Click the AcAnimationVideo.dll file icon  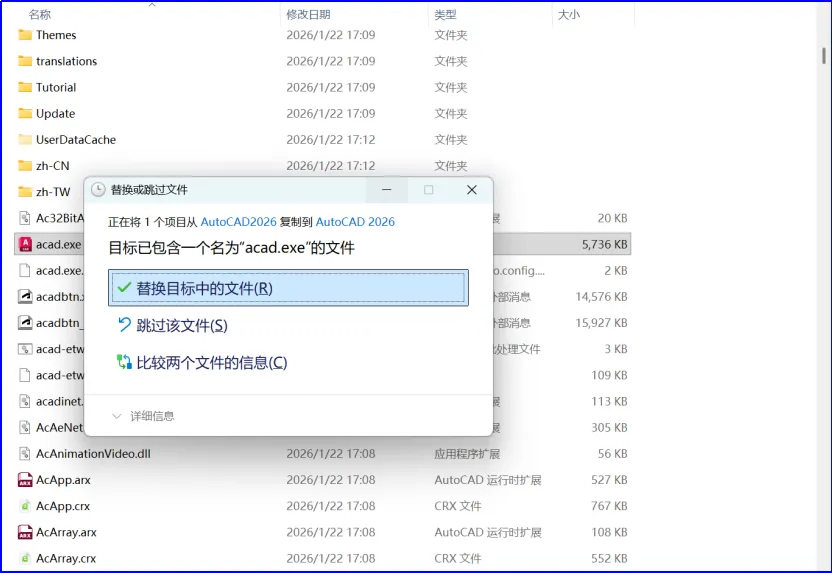(x=25, y=454)
